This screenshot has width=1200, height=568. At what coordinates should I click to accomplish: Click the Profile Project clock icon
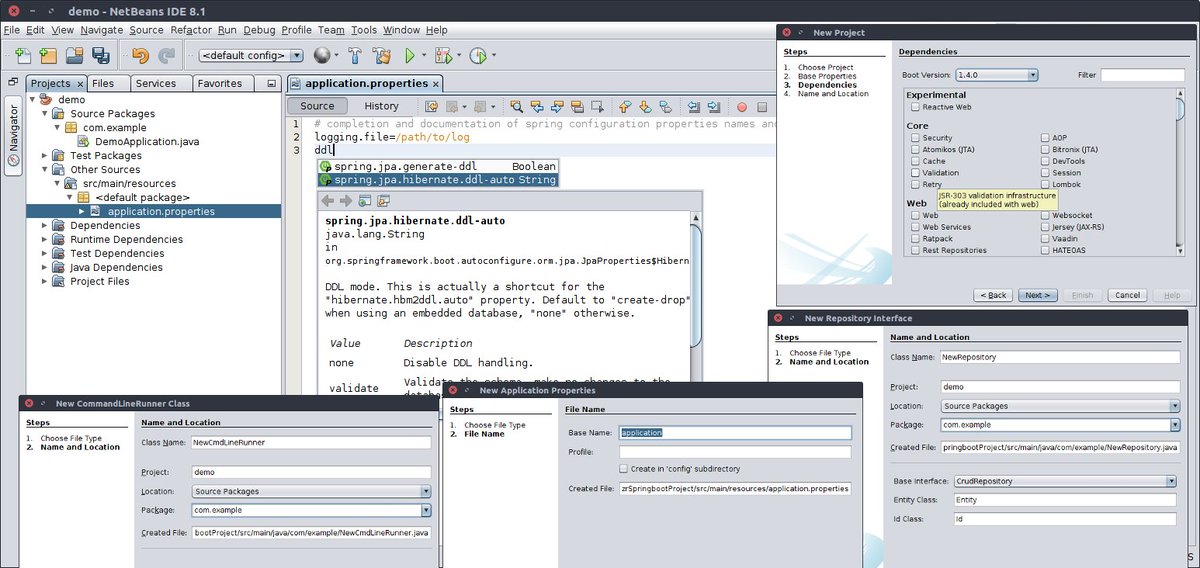click(478, 55)
